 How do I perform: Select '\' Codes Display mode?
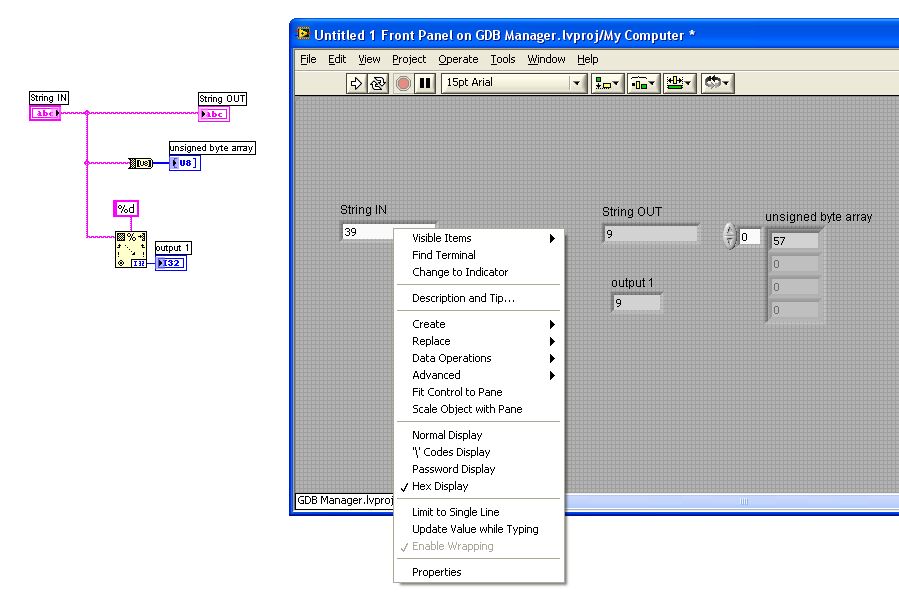click(x=479, y=452)
